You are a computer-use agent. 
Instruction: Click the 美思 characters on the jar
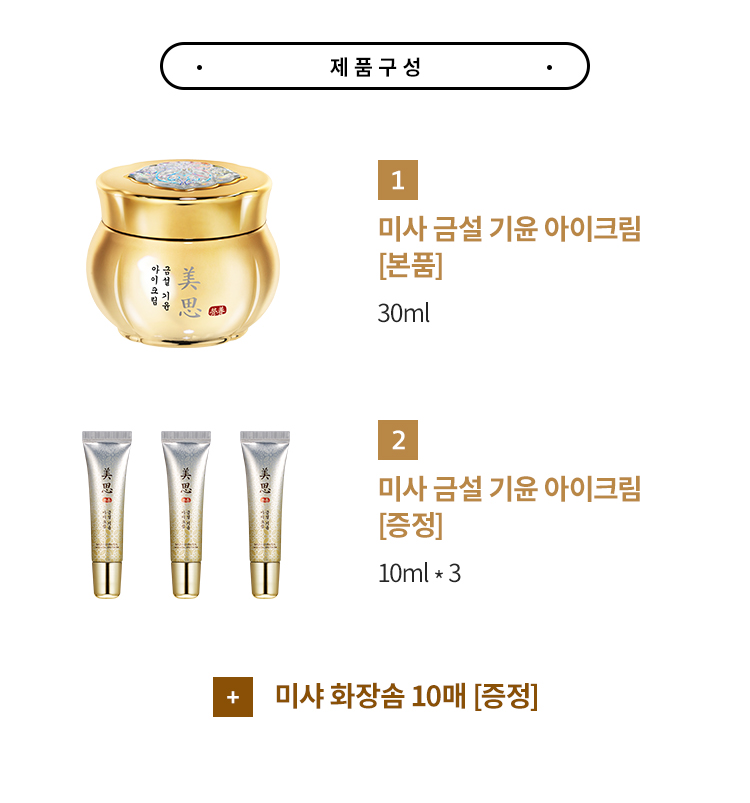pyautogui.click(x=189, y=292)
